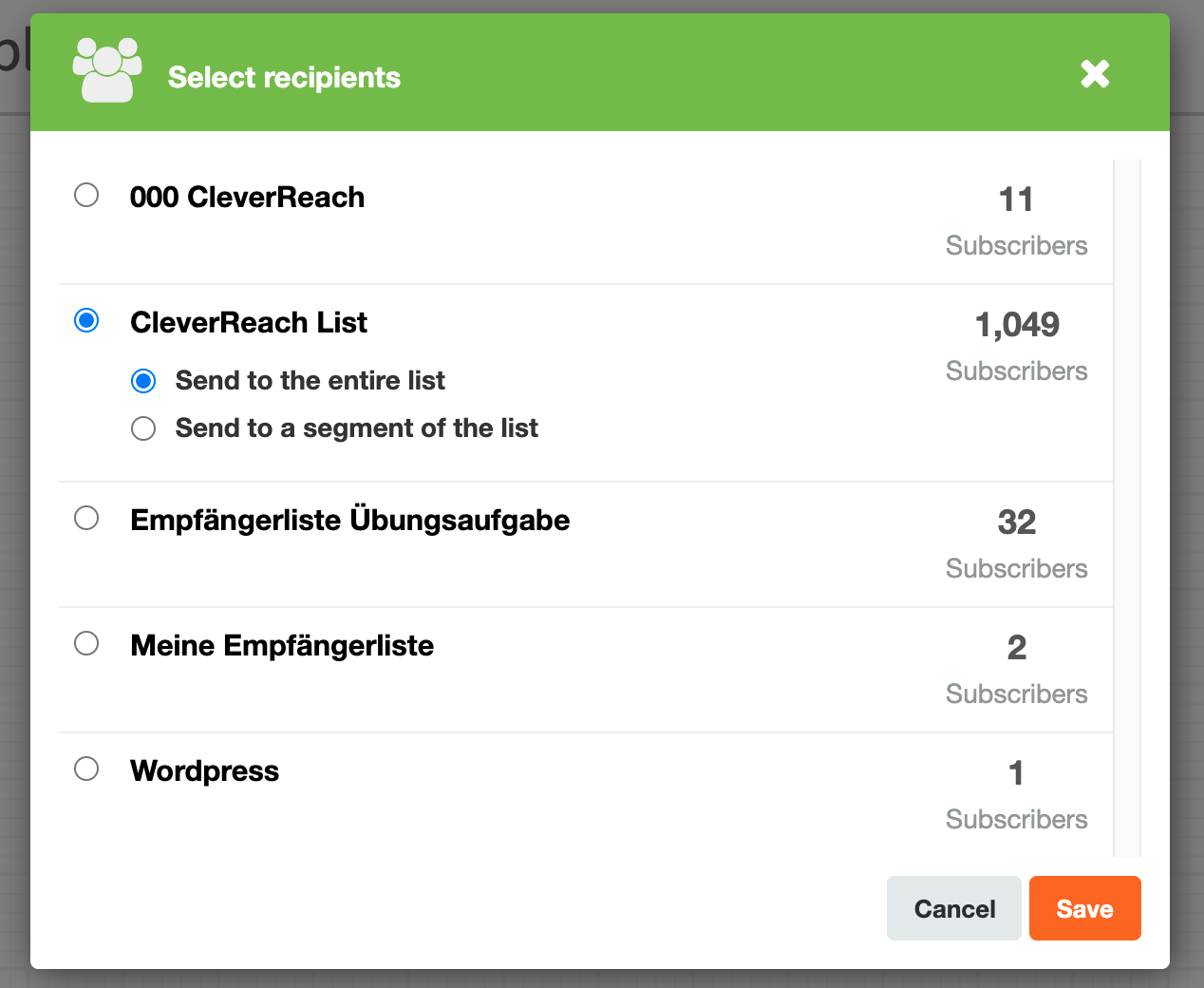
Task: Click the Cancel button
Action: tap(954, 908)
